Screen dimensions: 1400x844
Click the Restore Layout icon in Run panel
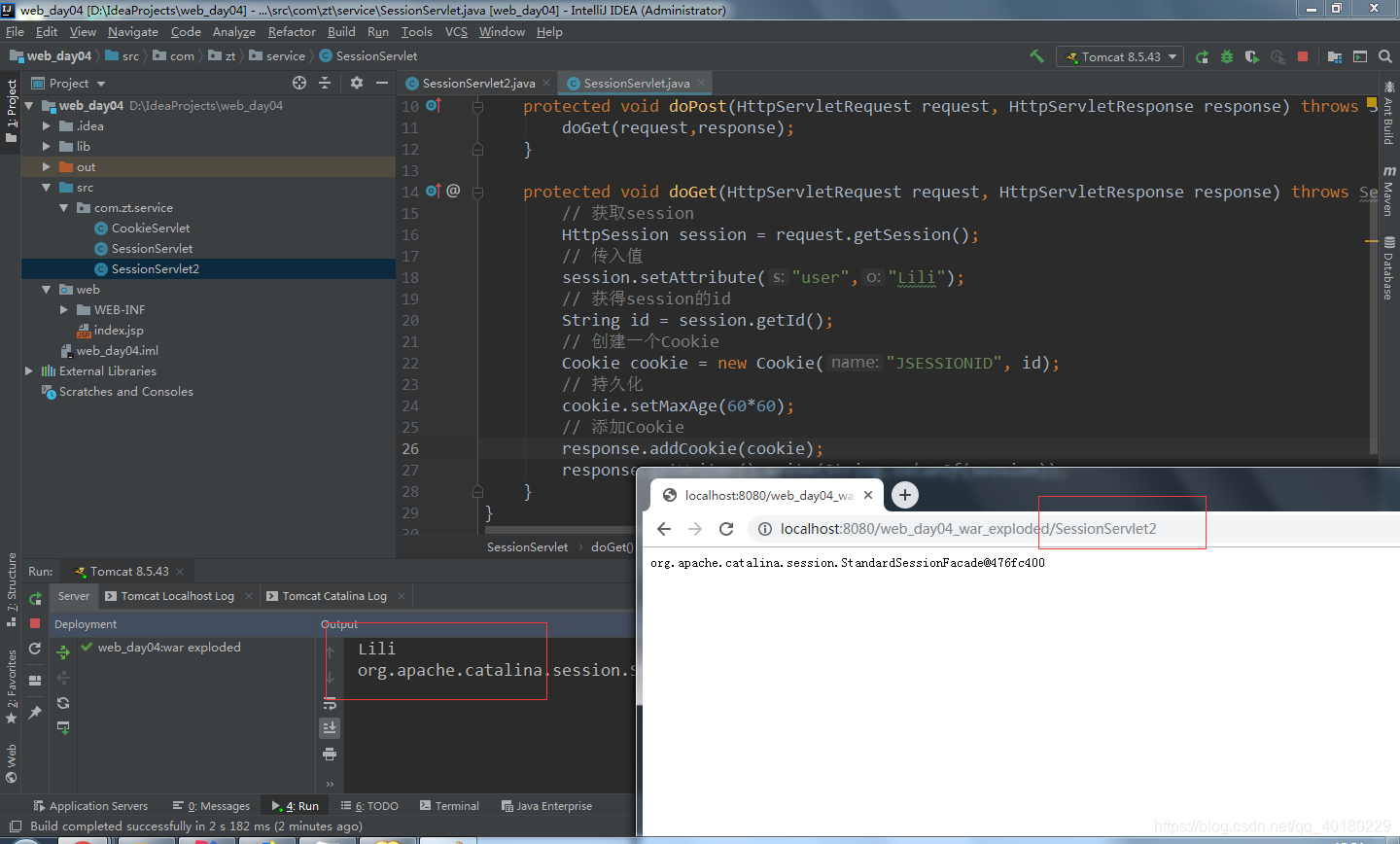click(35, 681)
